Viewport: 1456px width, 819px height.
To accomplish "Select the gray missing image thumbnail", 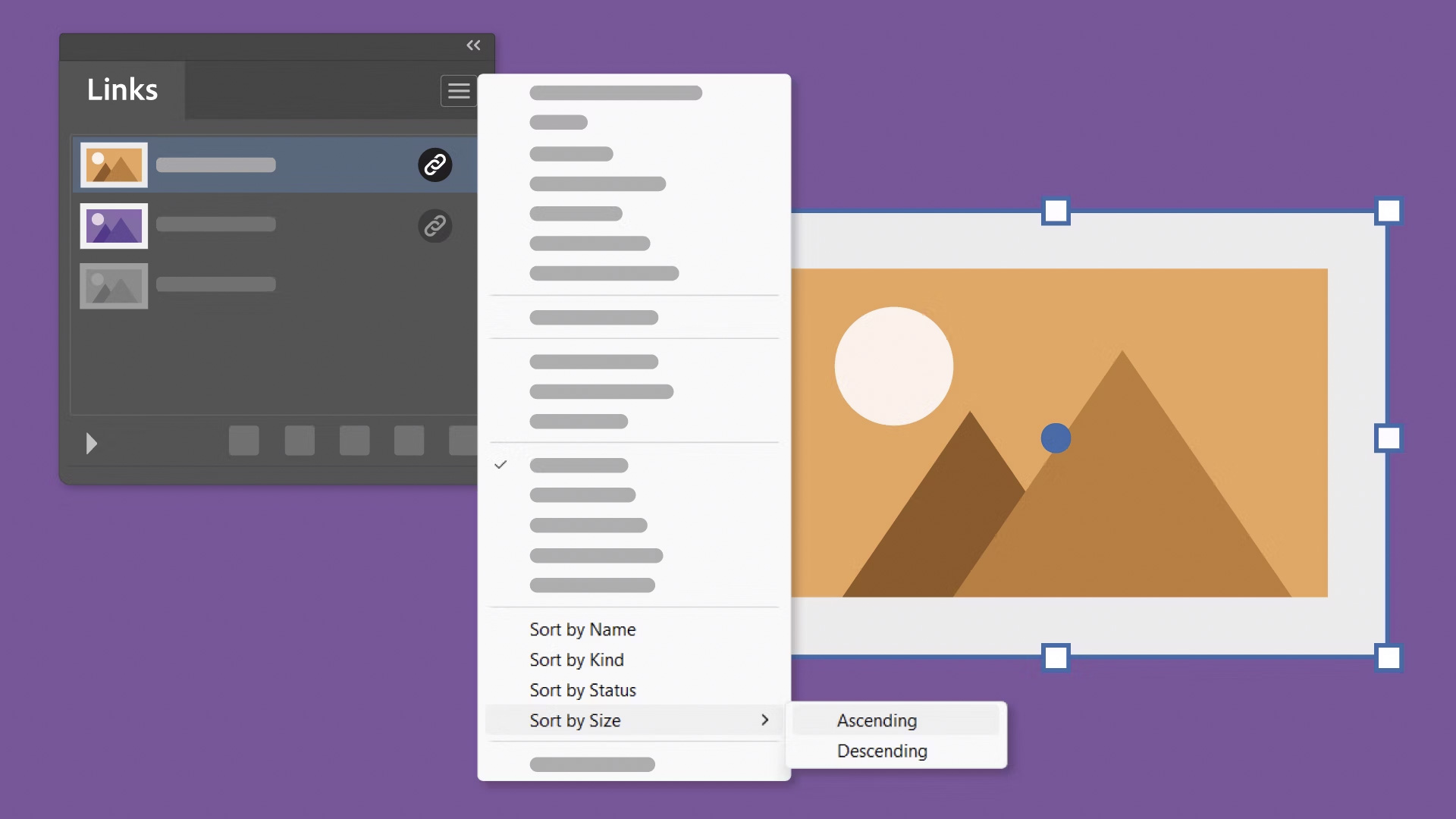I will (114, 286).
